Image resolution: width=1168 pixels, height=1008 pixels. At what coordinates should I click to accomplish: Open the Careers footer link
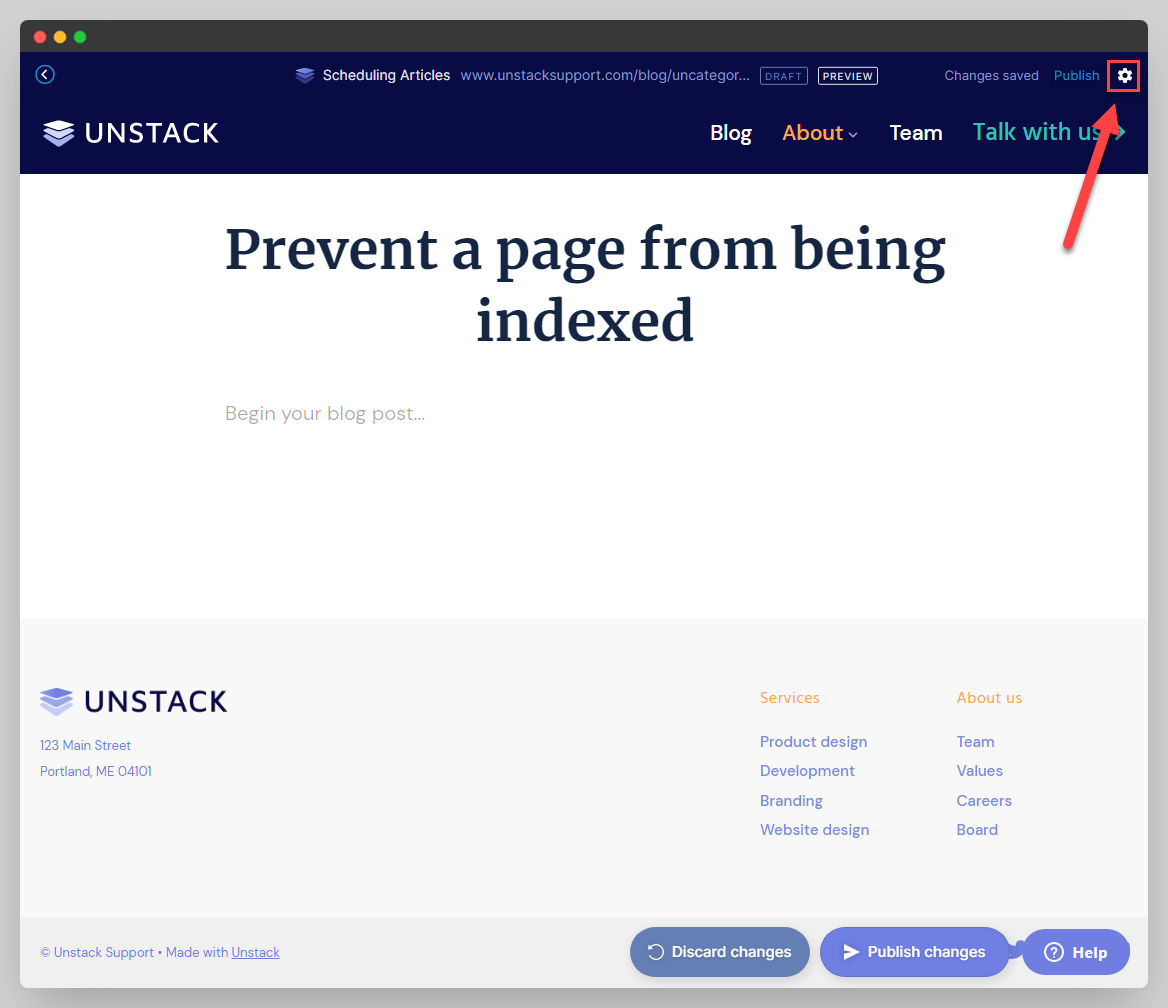point(984,801)
